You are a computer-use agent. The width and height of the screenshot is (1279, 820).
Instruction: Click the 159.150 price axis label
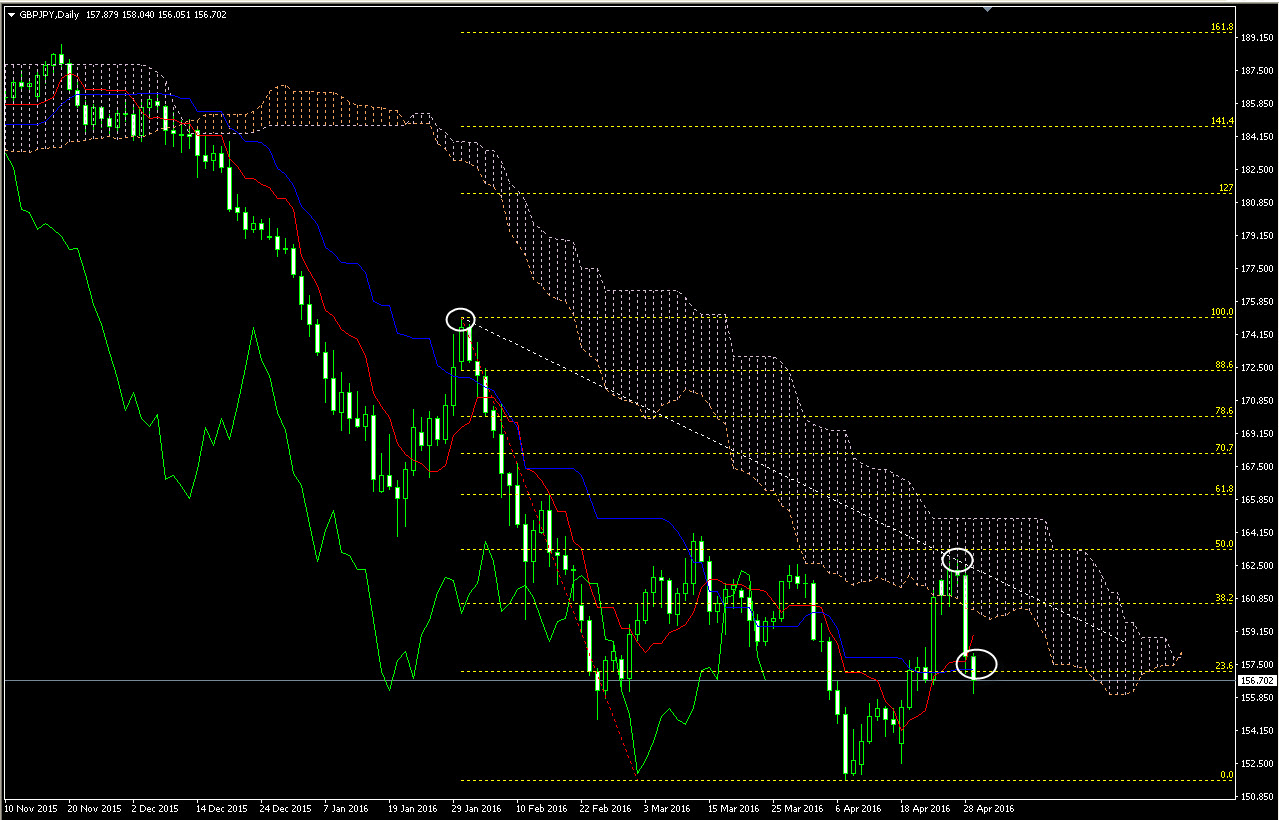point(1257,632)
